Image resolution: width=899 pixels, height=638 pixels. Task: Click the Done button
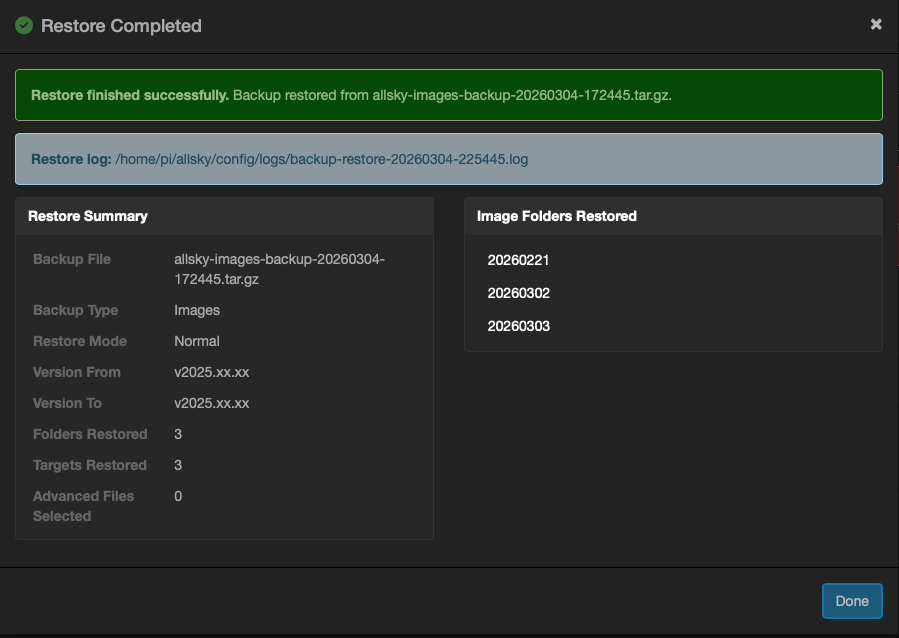coord(851,601)
